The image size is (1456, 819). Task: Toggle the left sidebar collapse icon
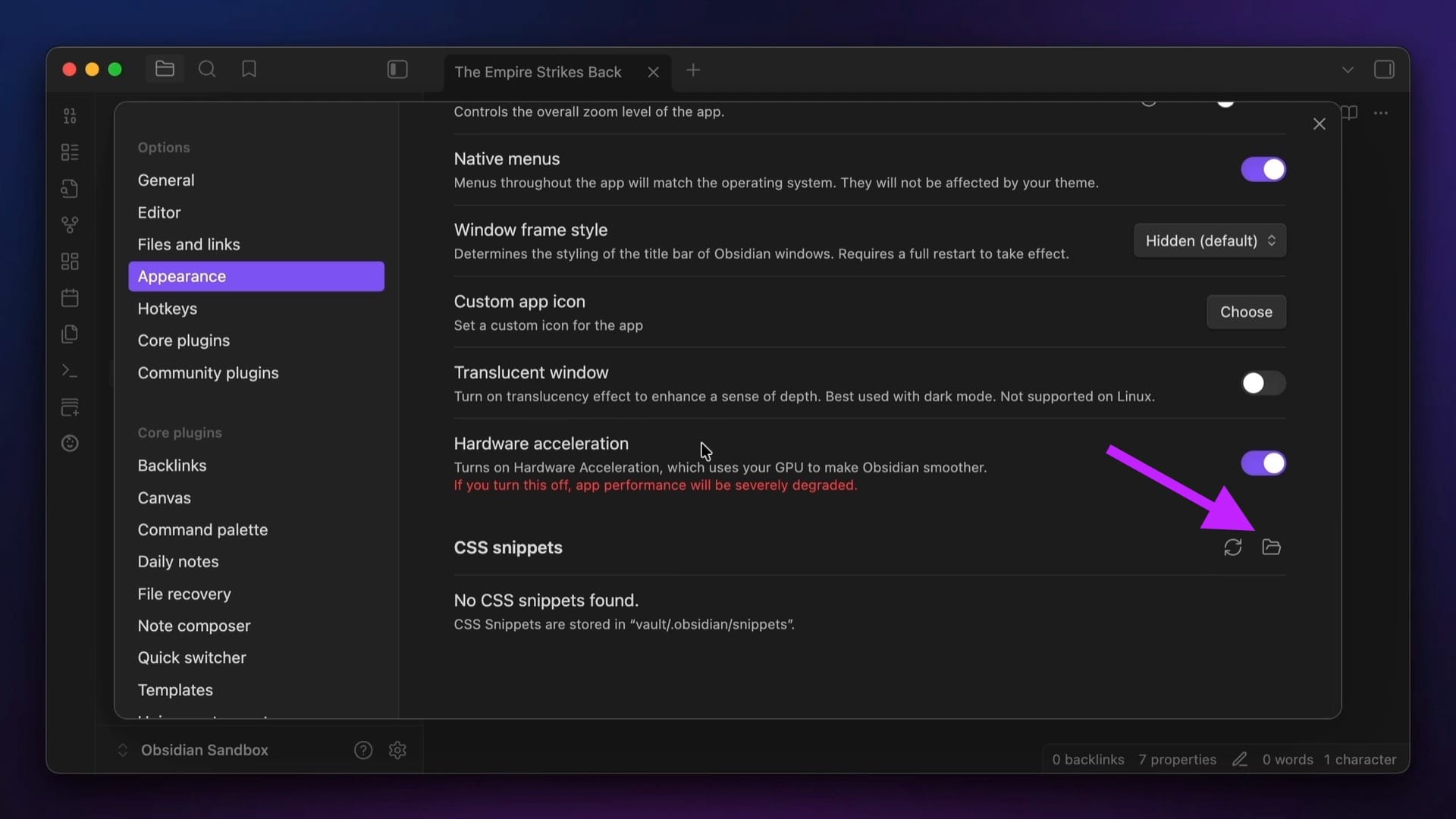click(x=397, y=70)
